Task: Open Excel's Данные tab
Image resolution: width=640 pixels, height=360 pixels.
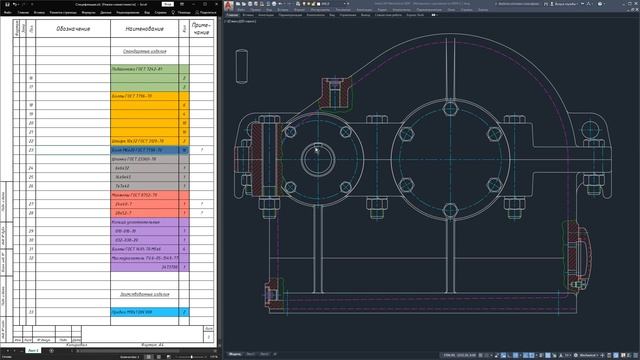Action: pos(106,13)
